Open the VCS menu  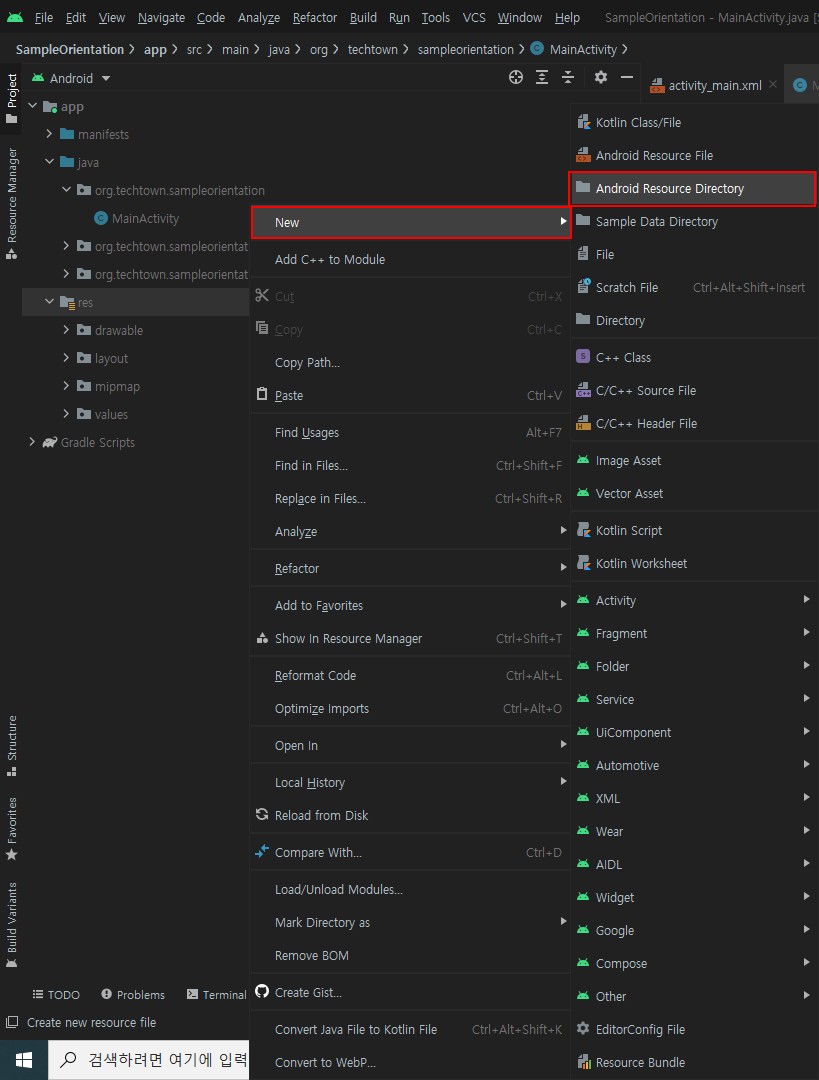click(474, 17)
